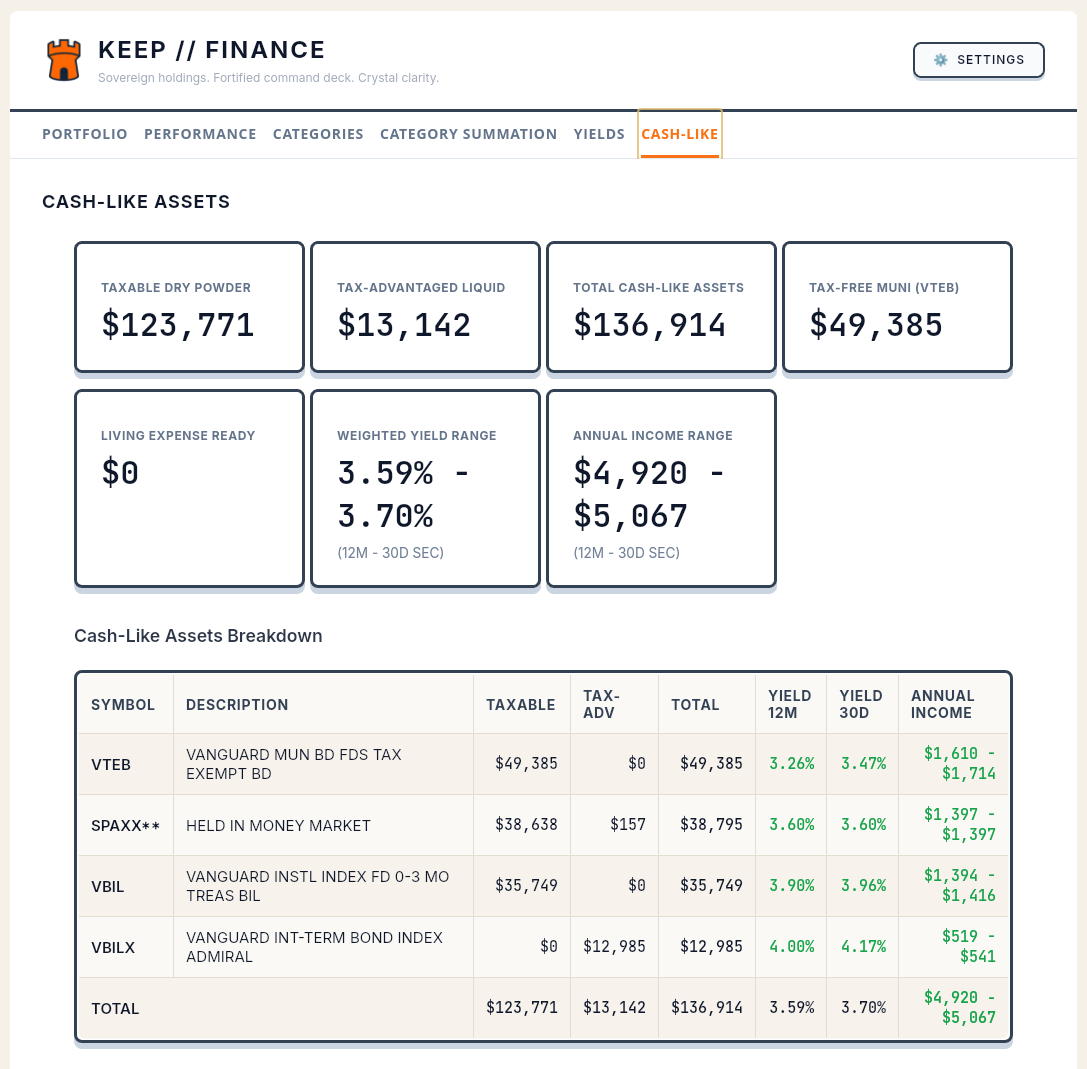This screenshot has width=1087, height=1069.
Task: Switch to the Performance tab
Action: click(x=200, y=134)
